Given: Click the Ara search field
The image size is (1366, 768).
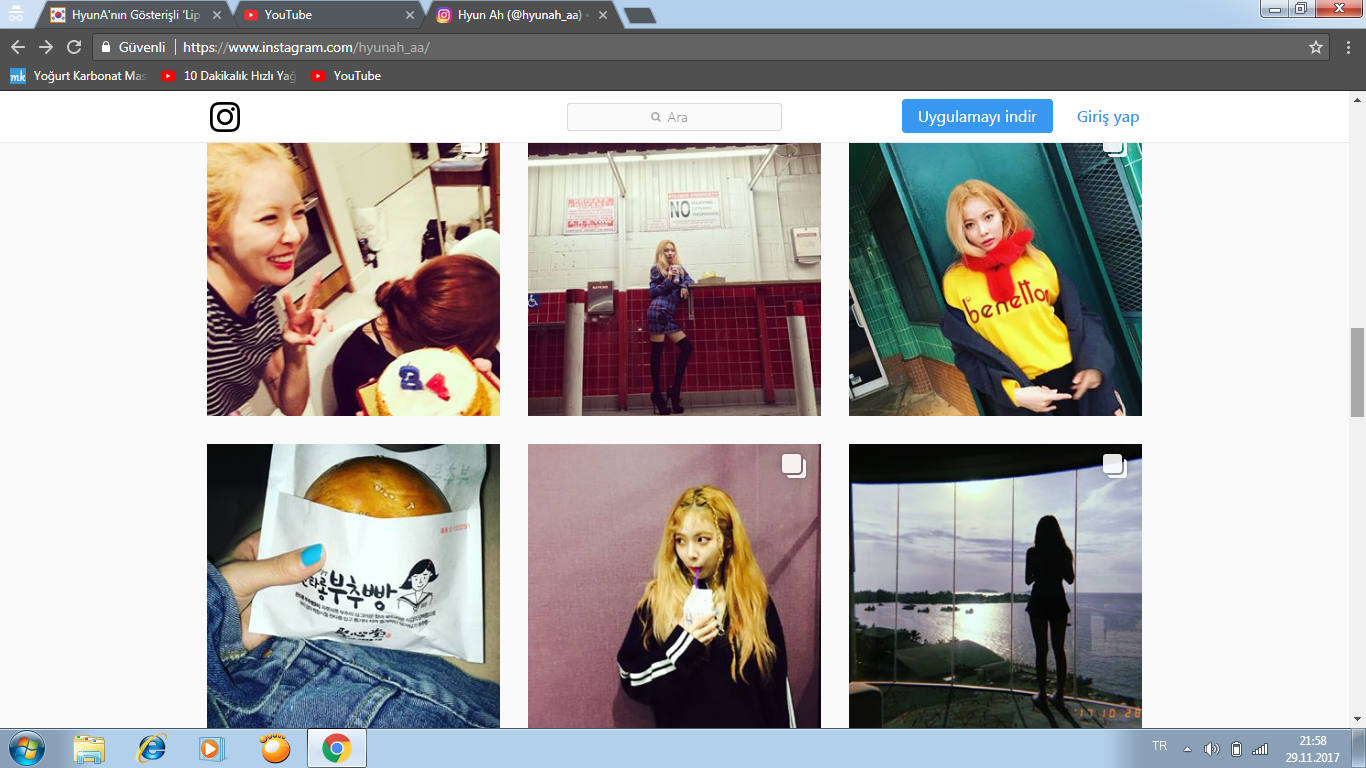Looking at the screenshot, I should pos(674,117).
